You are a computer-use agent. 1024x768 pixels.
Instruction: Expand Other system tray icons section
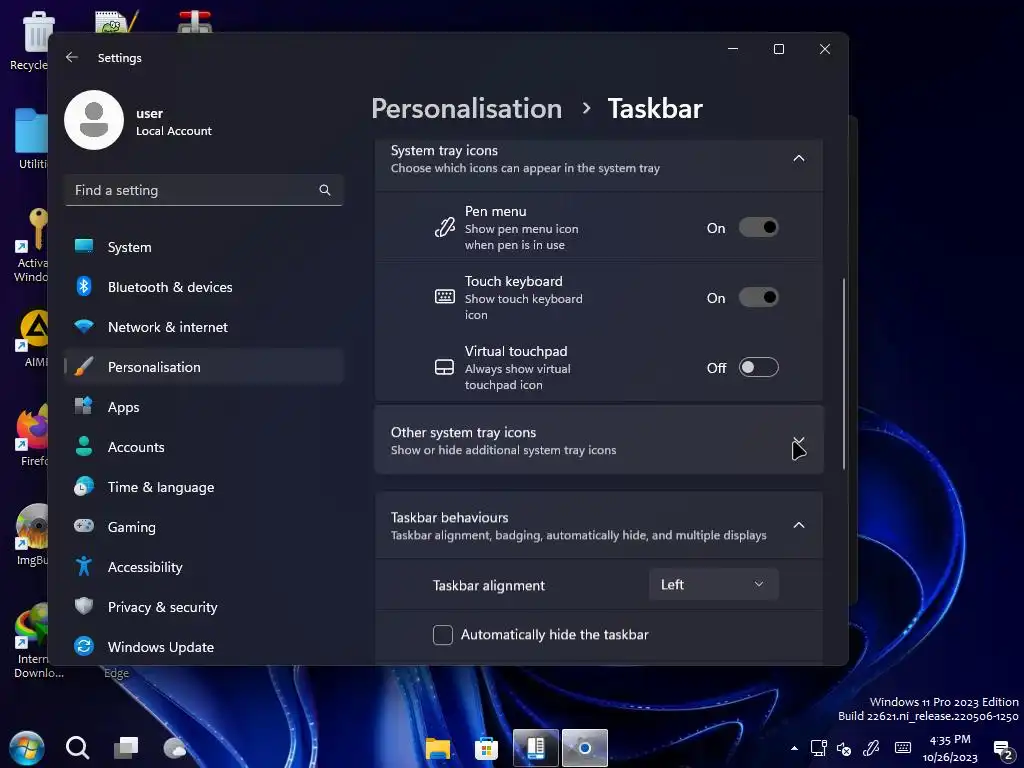(799, 441)
